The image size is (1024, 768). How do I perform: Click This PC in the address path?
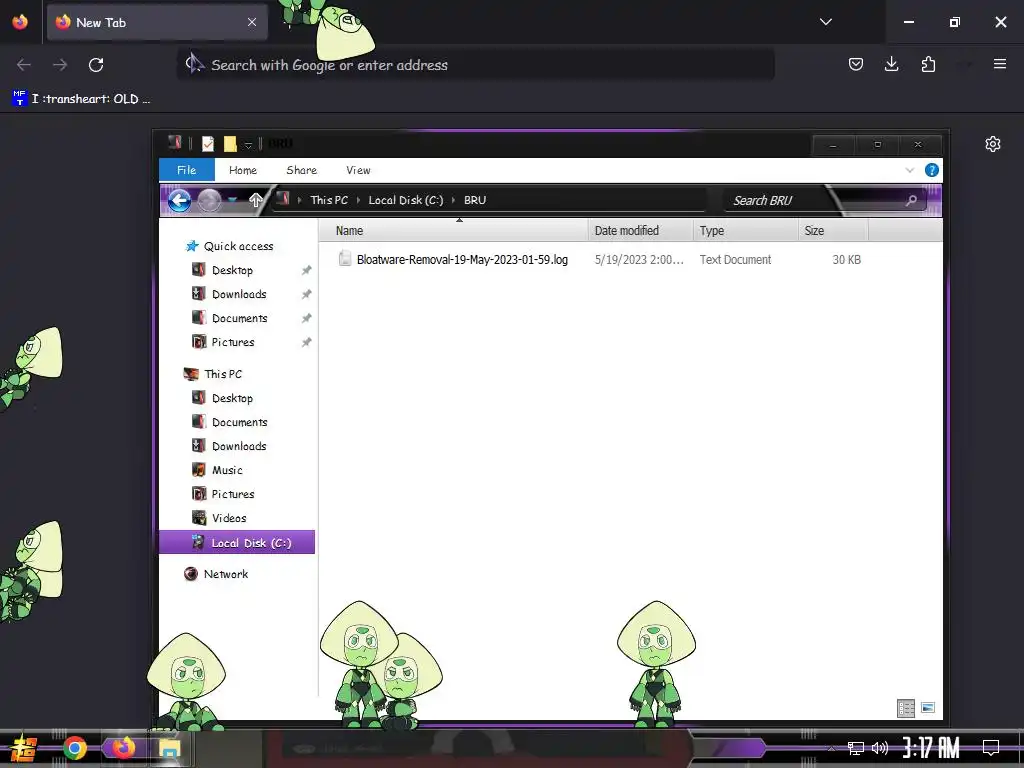click(x=328, y=200)
